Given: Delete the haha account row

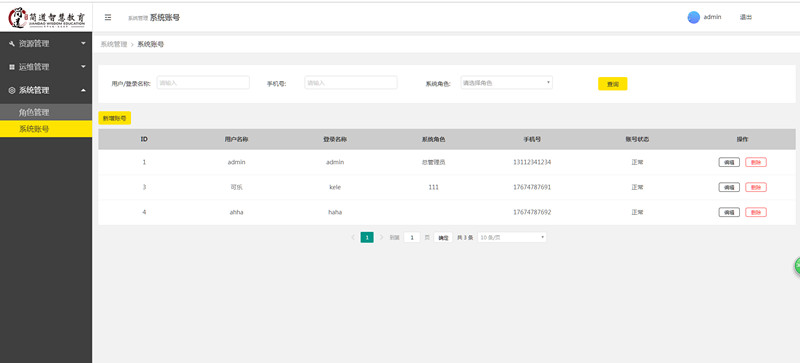Looking at the screenshot, I should point(756,212).
